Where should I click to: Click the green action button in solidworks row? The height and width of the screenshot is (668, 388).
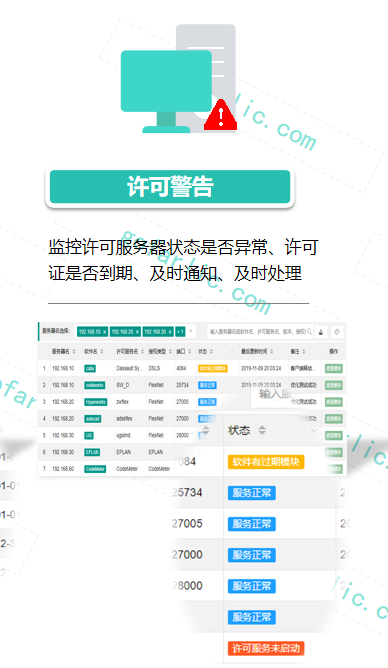click(x=333, y=385)
